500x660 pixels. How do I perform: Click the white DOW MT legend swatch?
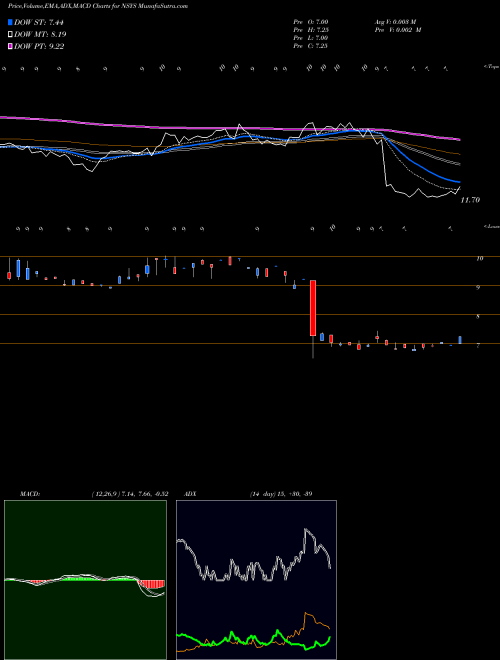click(11, 35)
